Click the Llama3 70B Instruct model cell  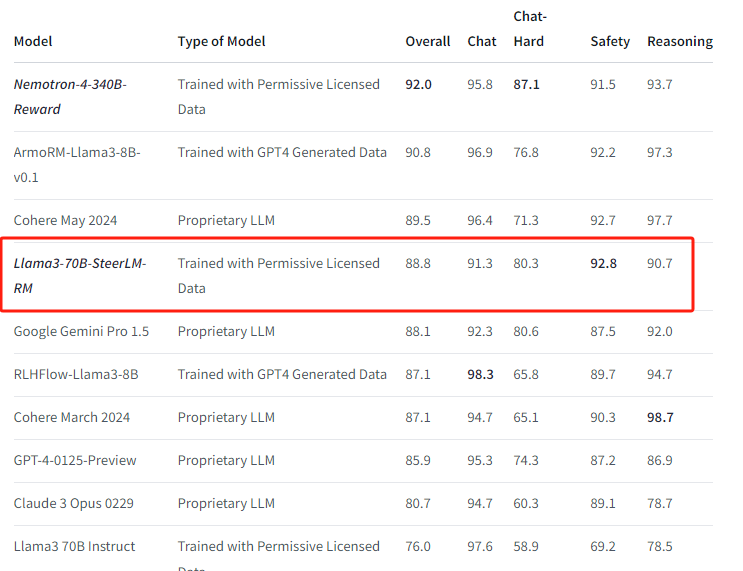point(74,546)
